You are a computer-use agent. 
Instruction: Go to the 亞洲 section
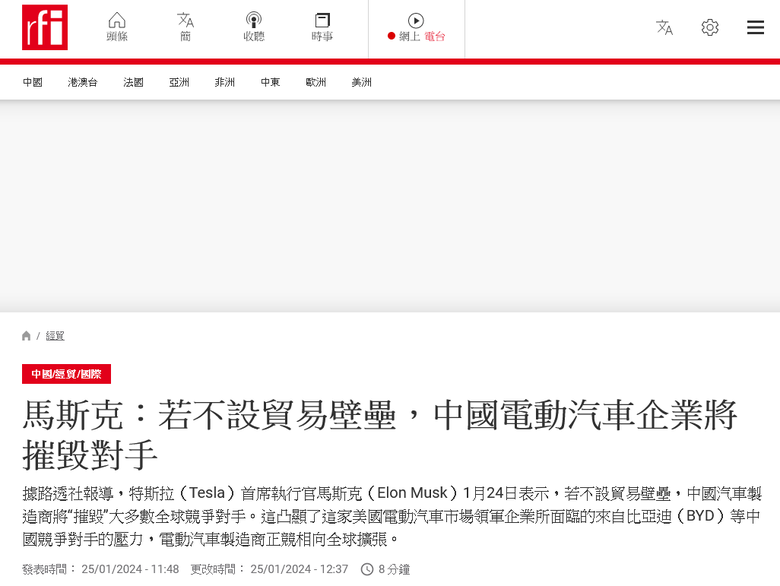coord(179,82)
